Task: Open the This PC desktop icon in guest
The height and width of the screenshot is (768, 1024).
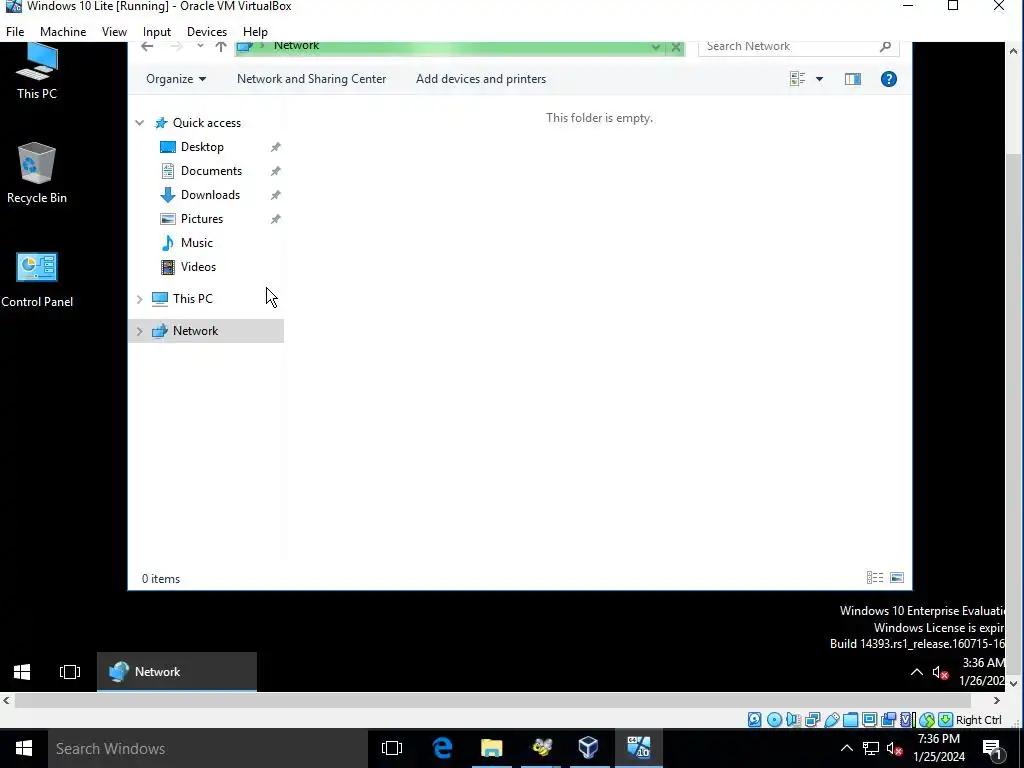Action: tap(37, 71)
